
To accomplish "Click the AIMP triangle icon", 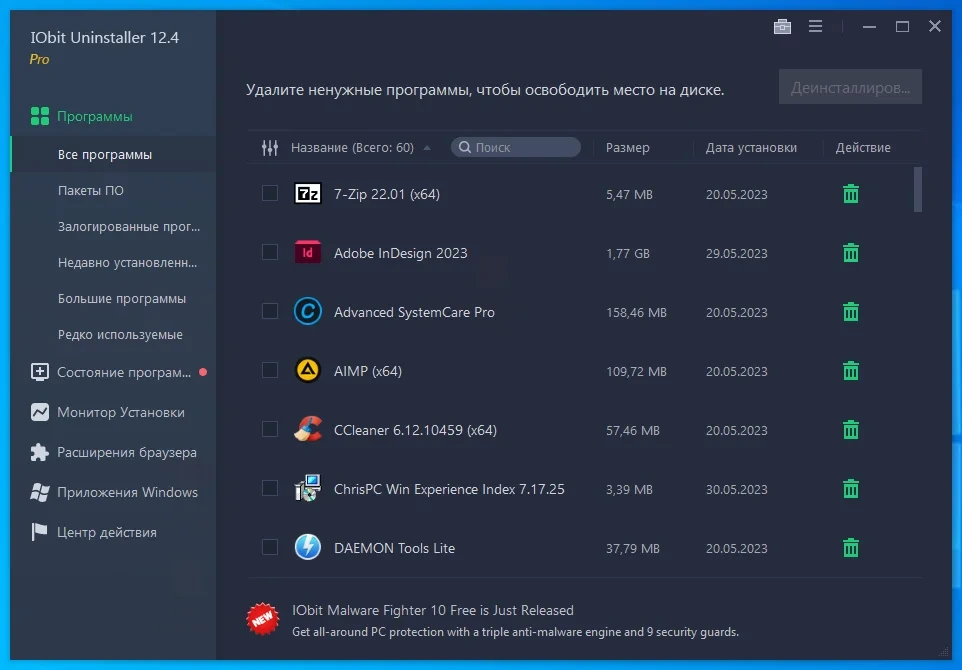I will [x=307, y=371].
